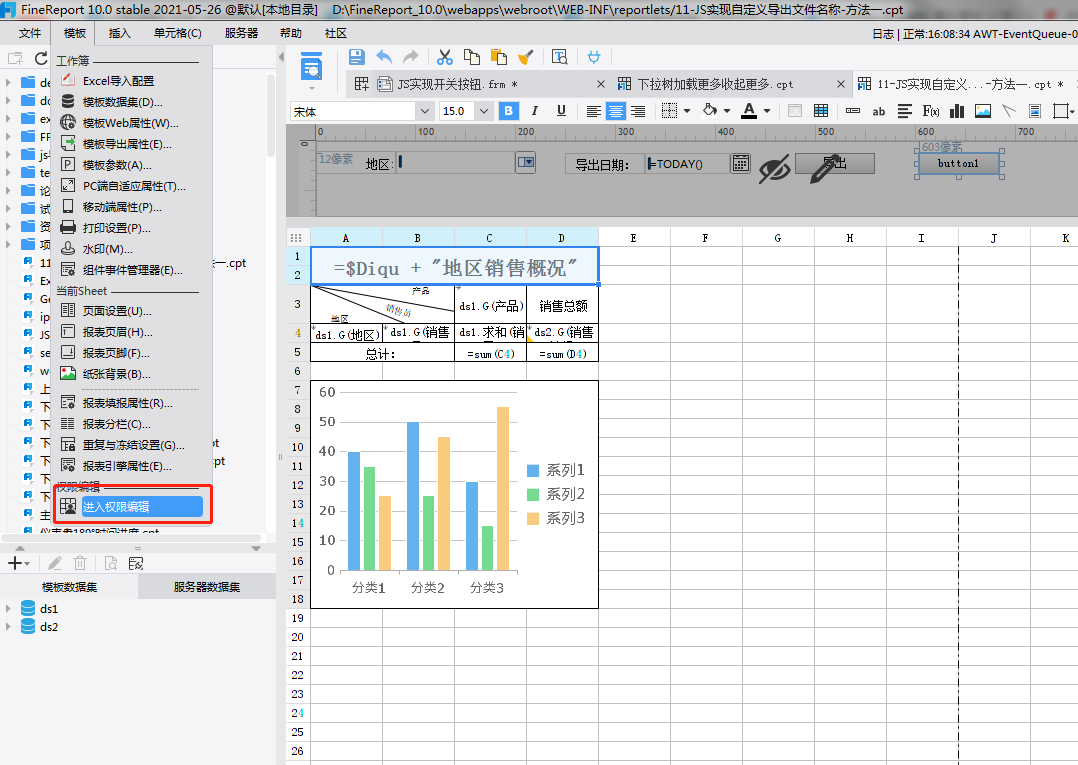This screenshot has width=1078, height=765.
Task: Switch to 模板数据集 tab
Action: click(x=69, y=587)
